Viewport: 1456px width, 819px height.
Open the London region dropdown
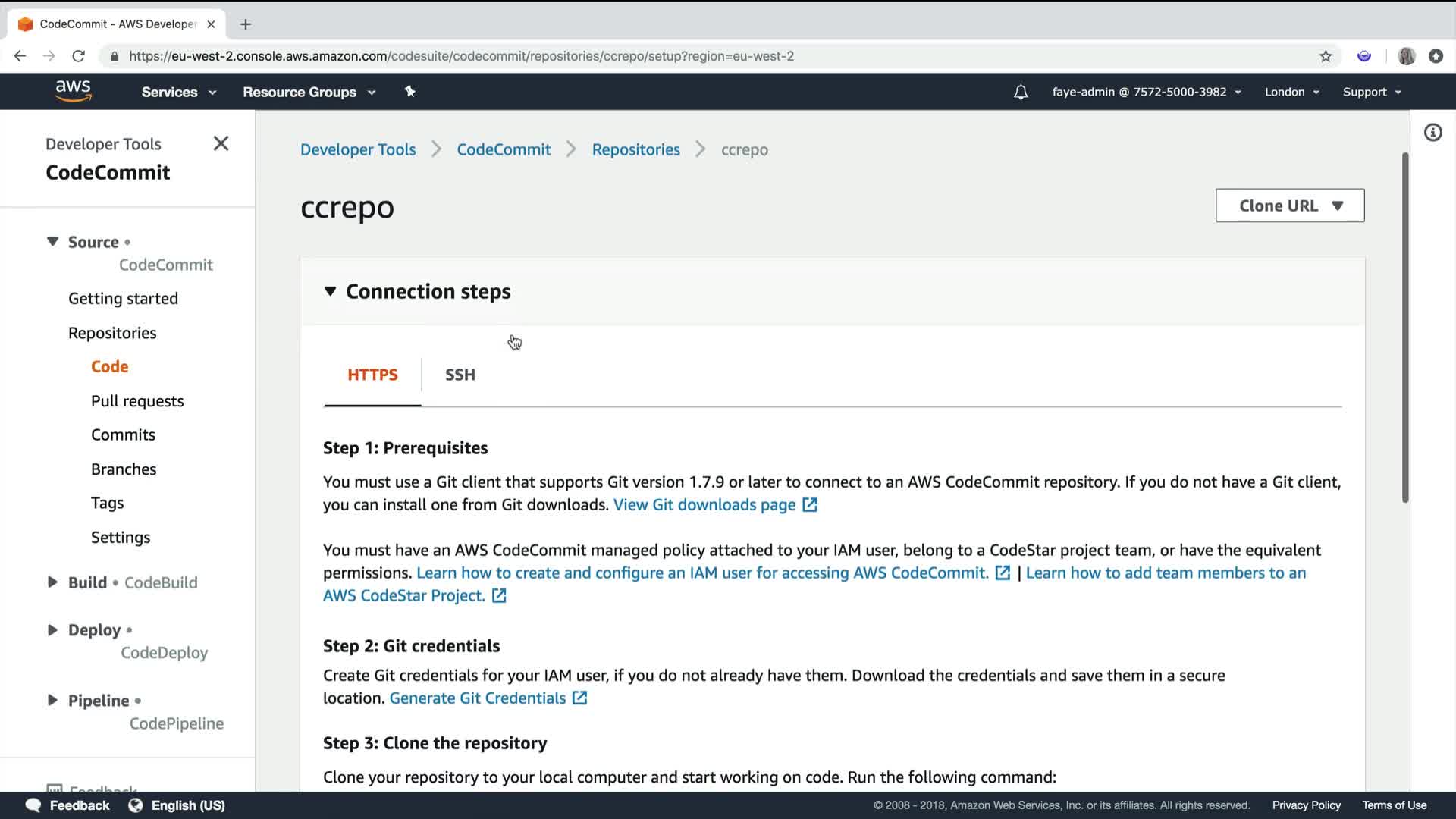point(1291,92)
